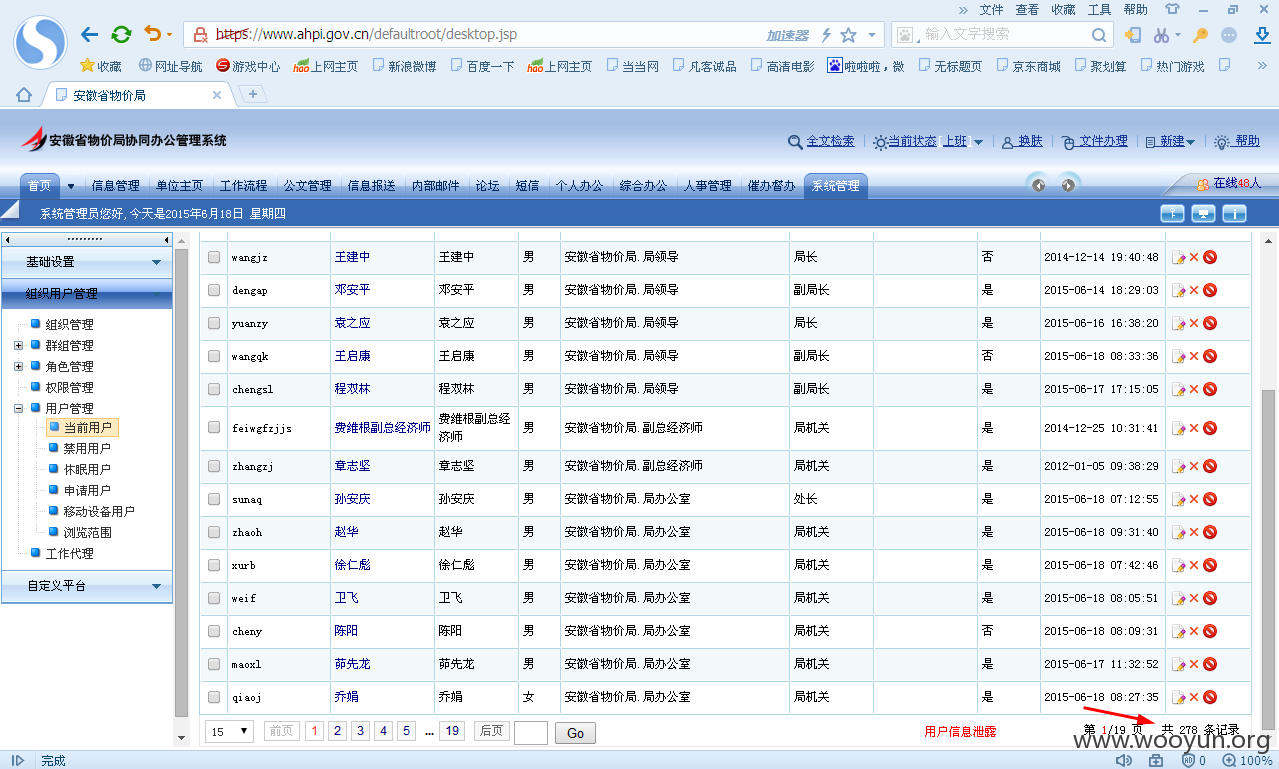Tick the checkbox for wangjz

point(214,257)
